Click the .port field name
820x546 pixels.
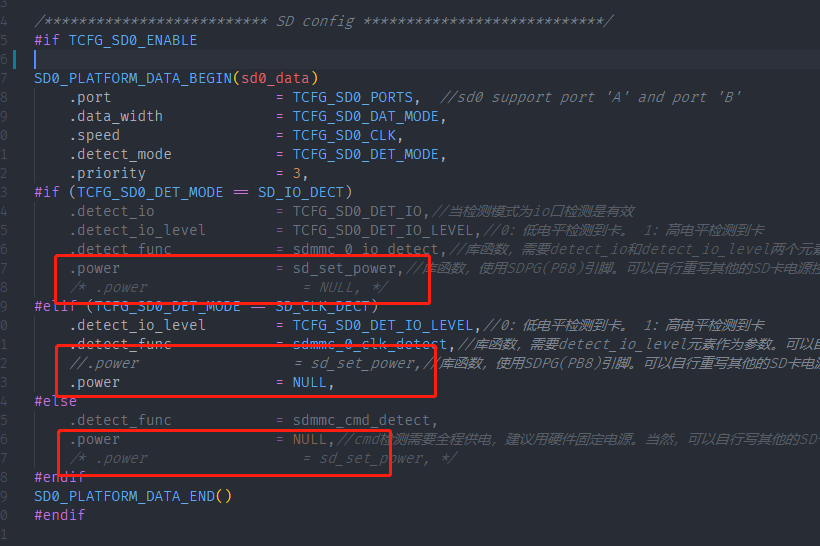point(90,98)
